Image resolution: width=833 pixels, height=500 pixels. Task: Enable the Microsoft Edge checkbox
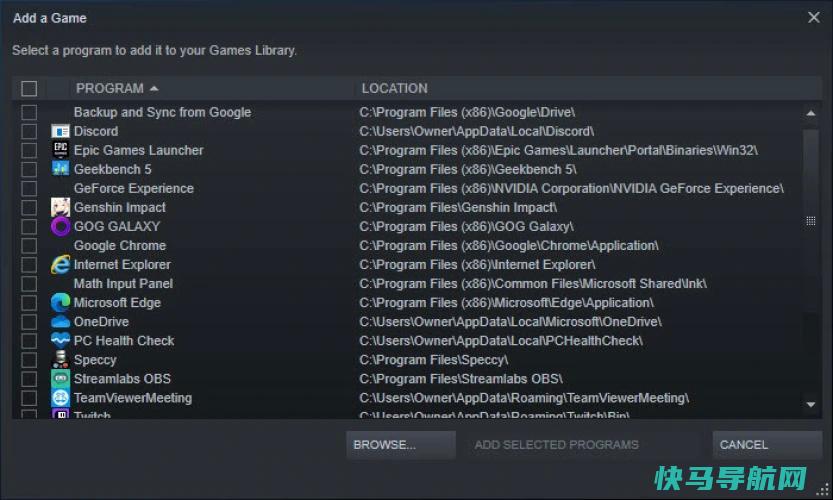pyautogui.click(x=29, y=303)
